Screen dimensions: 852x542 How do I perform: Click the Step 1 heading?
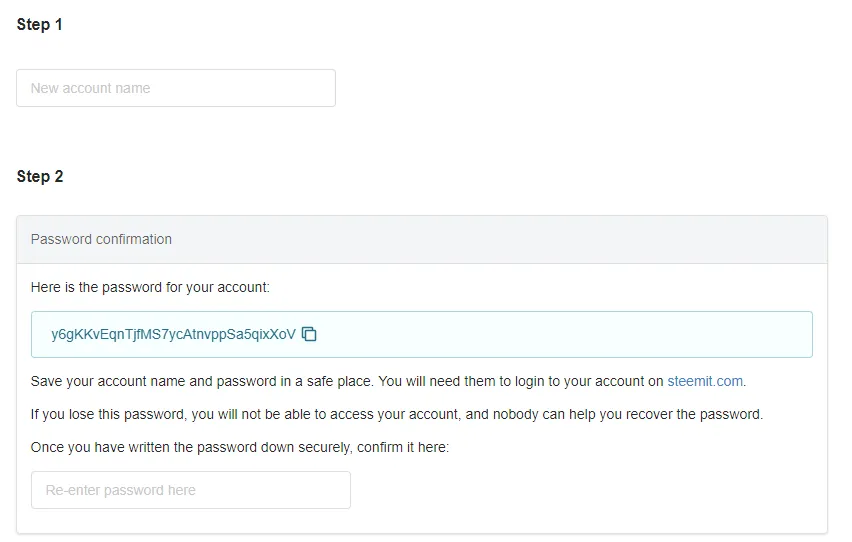40,24
